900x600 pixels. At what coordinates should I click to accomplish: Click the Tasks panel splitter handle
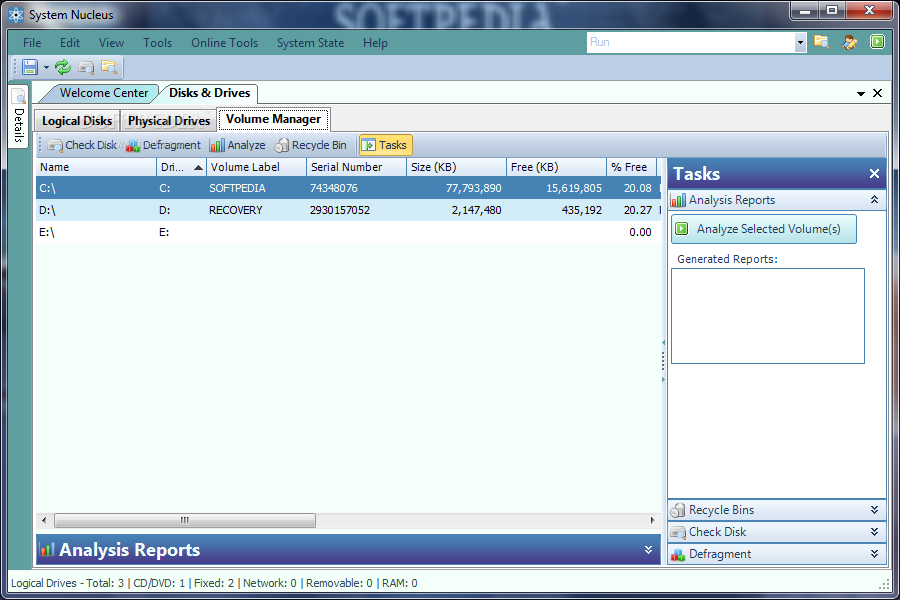coord(663,361)
